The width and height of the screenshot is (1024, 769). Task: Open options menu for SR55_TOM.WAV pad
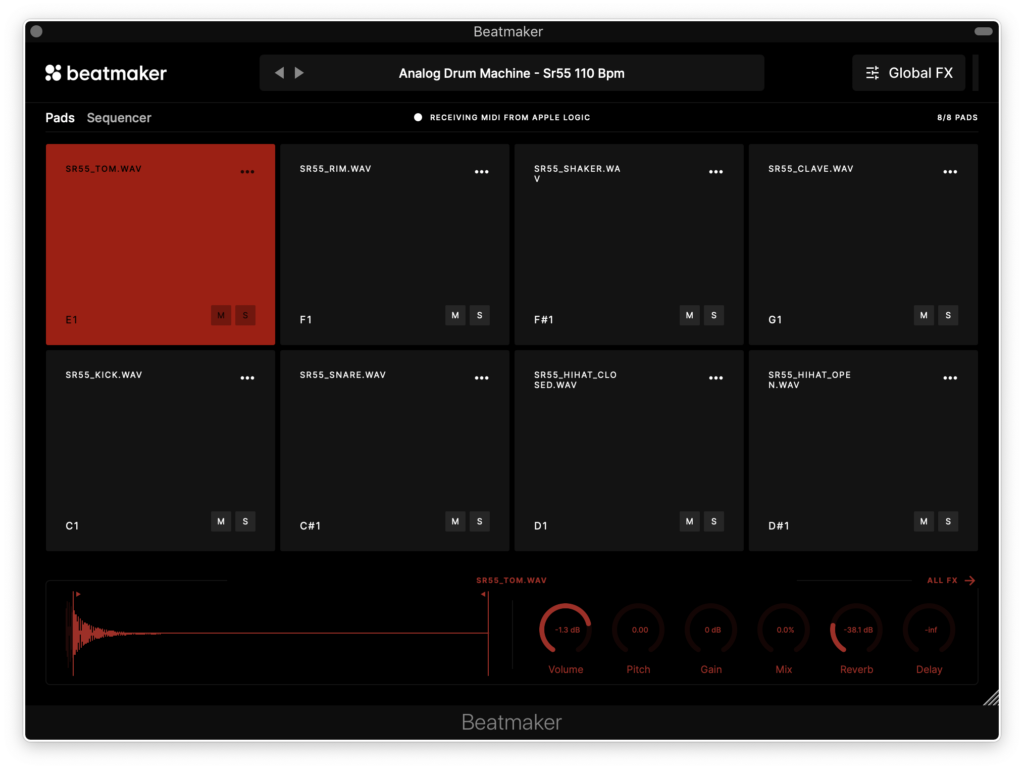[x=247, y=172]
